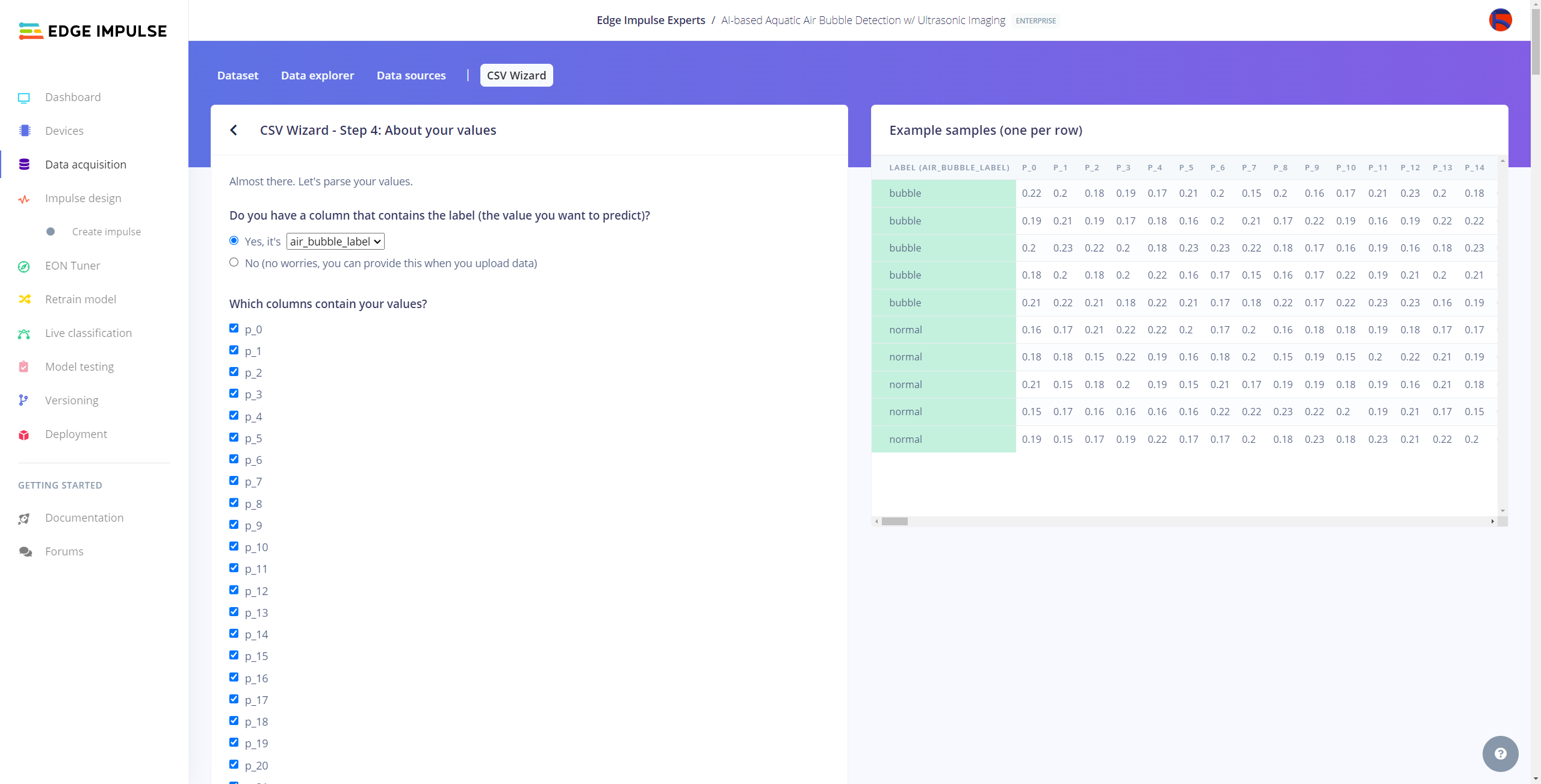Open Deployment cube icon
Screen dimensions: 1541x784
(x=24, y=434)
